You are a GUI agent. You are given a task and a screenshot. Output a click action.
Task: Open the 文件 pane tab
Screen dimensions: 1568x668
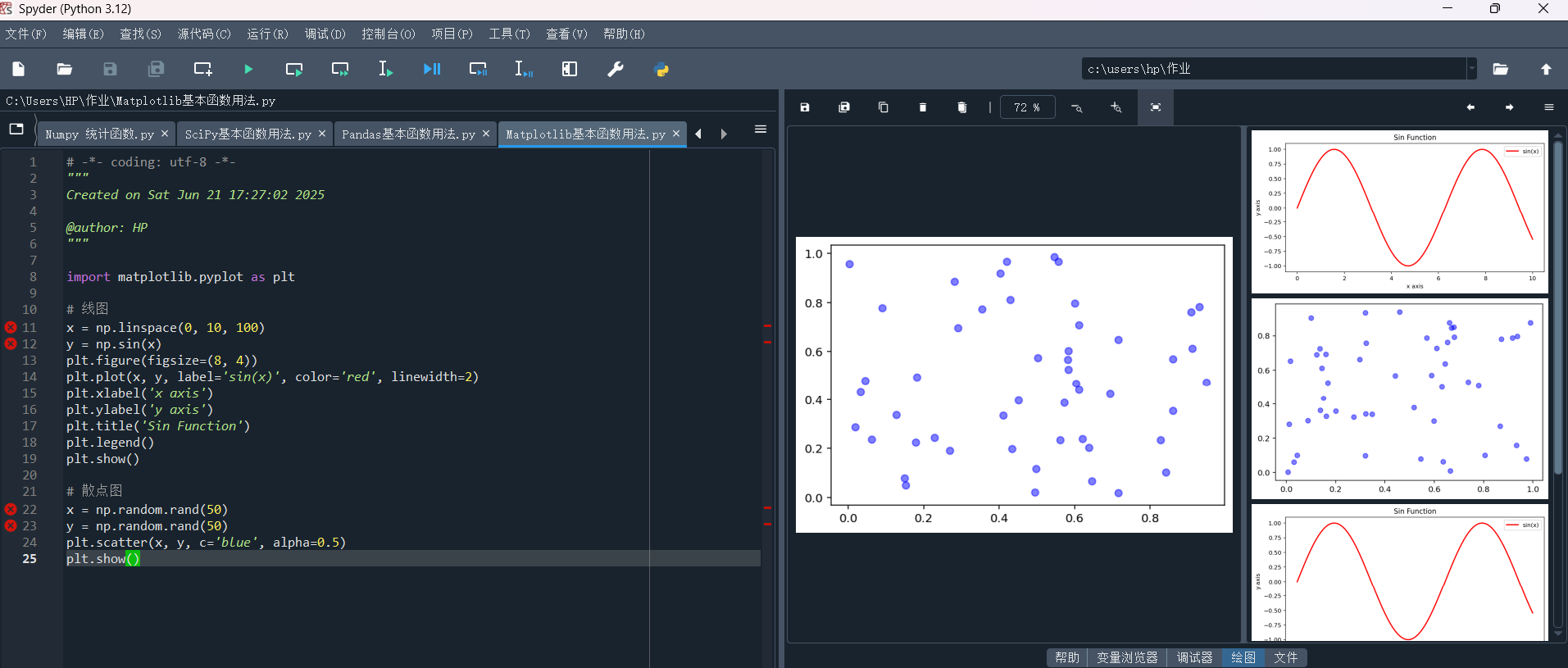(1285, 657)
